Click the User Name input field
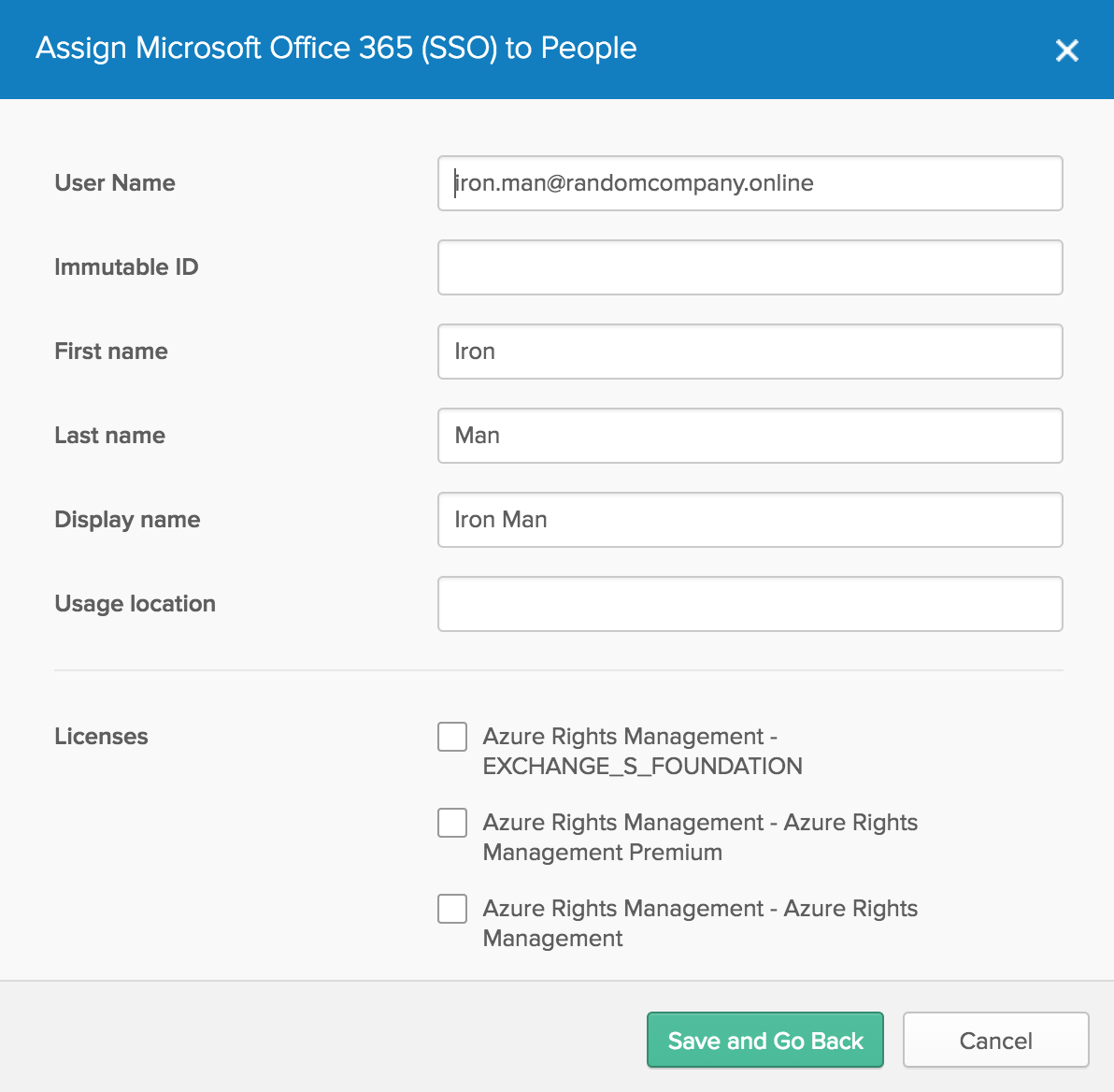Screen dimensions: 1114x1092 [750, 183]
